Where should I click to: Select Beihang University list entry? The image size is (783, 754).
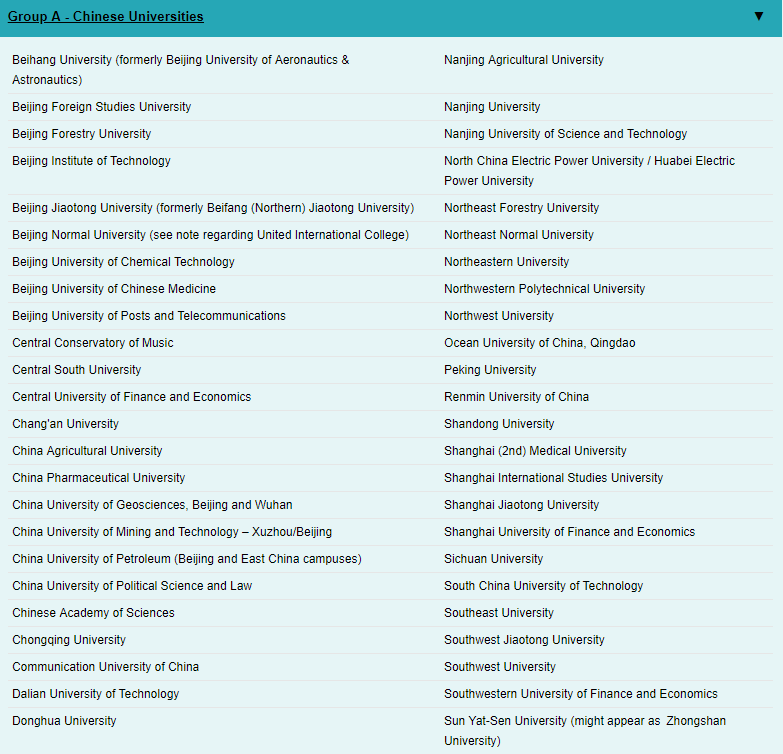(x=180, y=69)
